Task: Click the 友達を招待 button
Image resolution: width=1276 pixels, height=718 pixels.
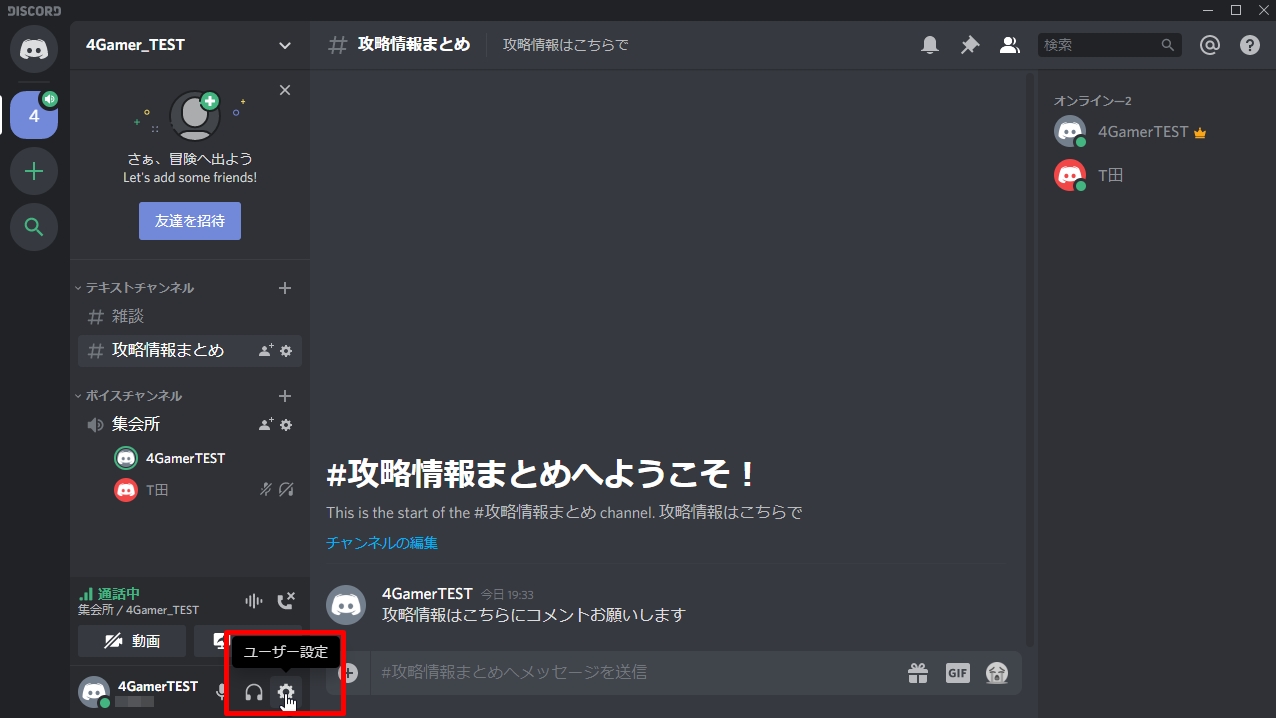Action: (x=190, y=221)
